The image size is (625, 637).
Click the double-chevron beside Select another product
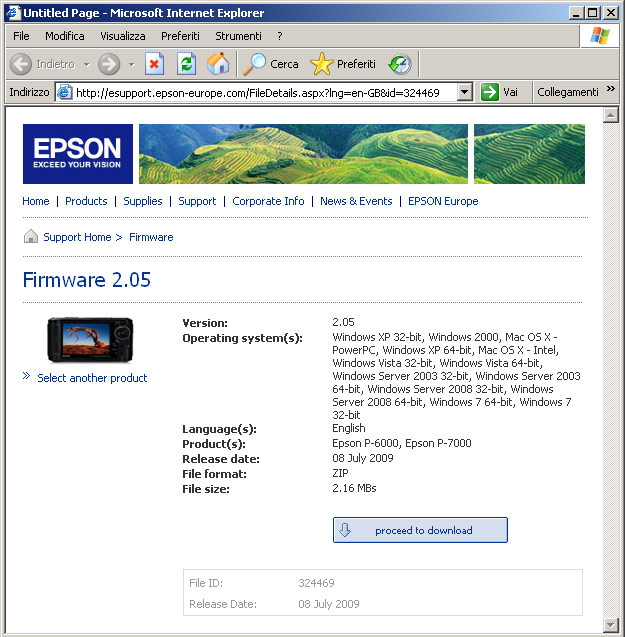pos(26,376)
